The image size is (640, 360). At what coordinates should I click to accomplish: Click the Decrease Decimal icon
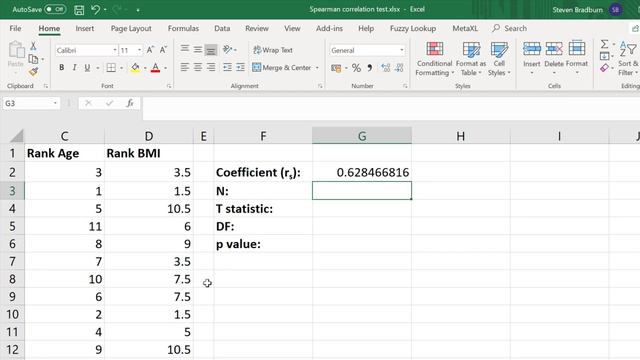pyautogui.click(x=399, y=68)
